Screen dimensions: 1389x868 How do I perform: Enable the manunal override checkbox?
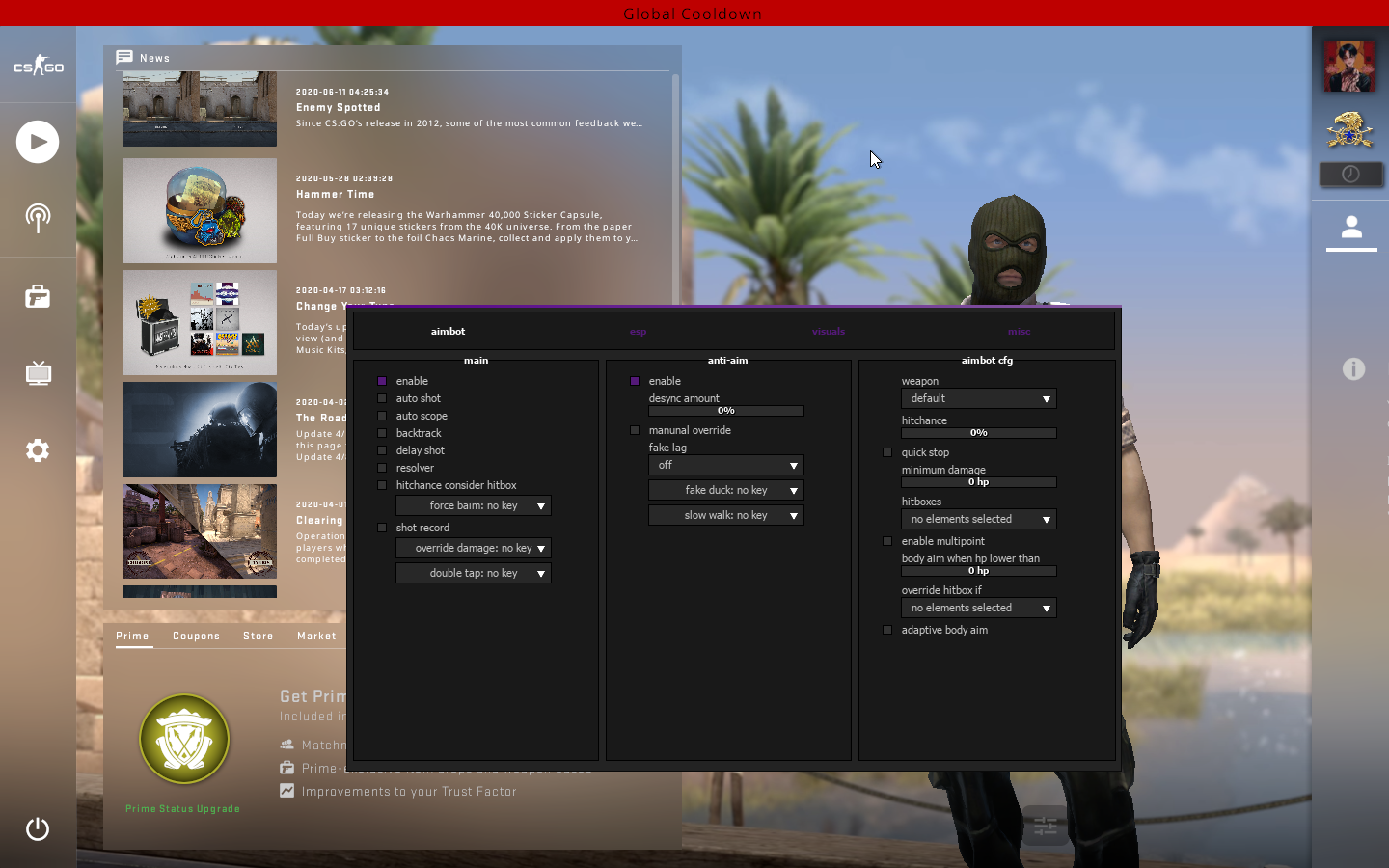[x=635, y=430]
